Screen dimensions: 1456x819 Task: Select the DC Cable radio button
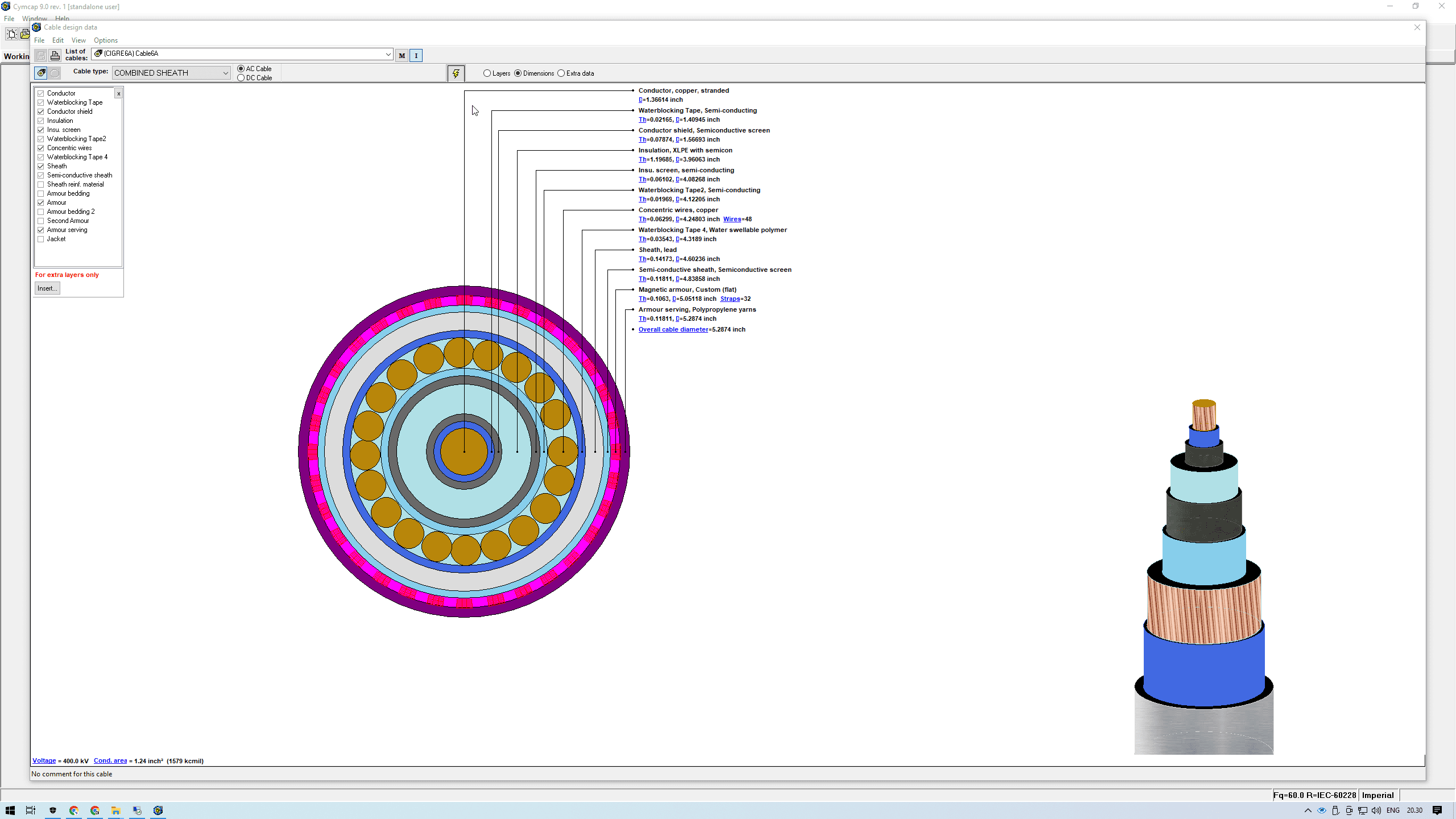tap(241, 78)
